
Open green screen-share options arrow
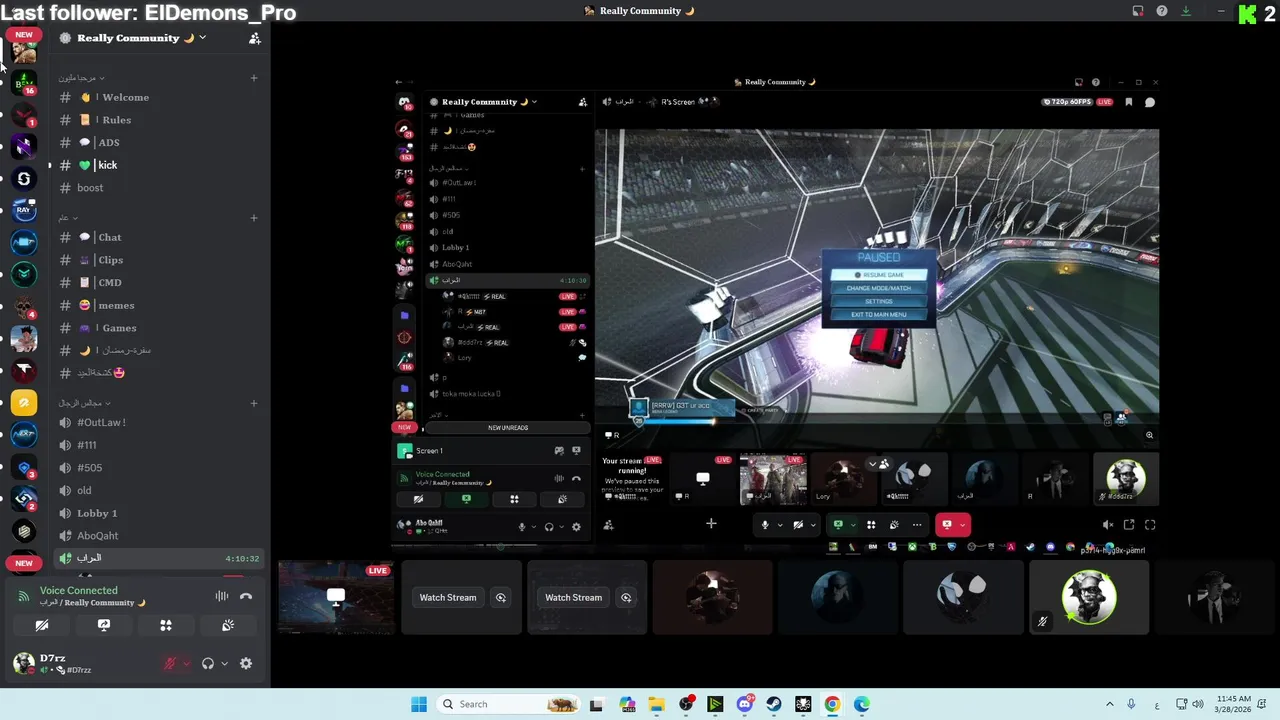tap(853, 524)
